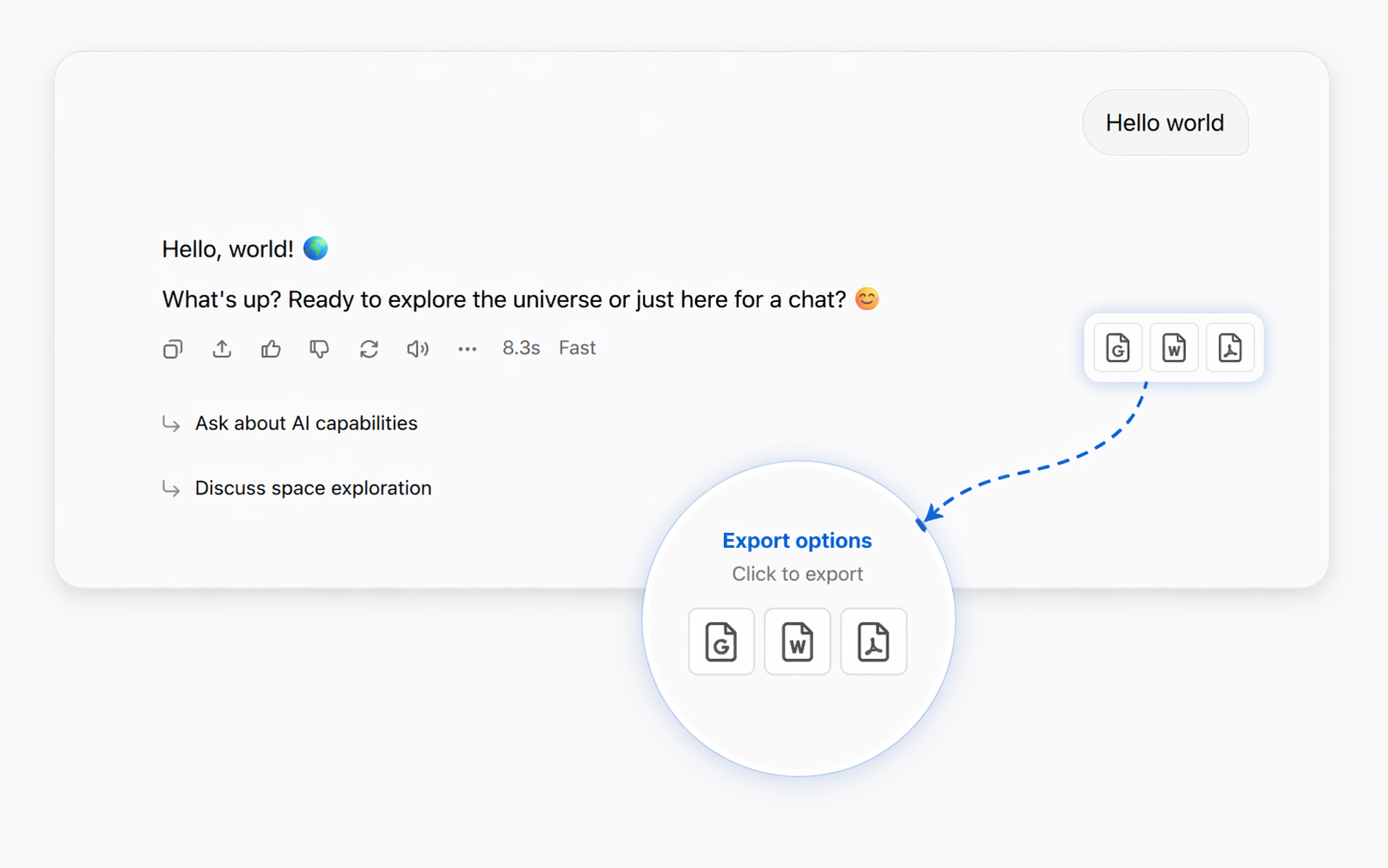Share the message using the export arrow

[221, 348]
